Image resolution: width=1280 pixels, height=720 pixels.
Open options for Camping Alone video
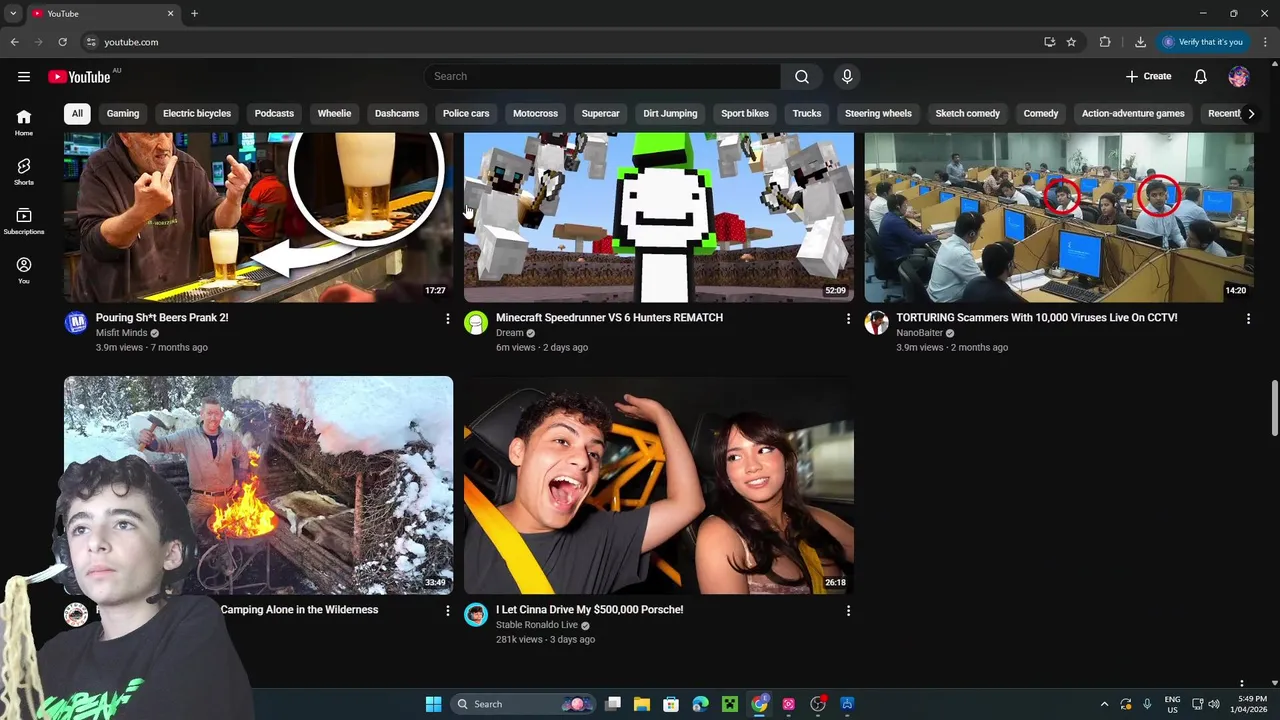pyautogui.click(x=447, y=610)
